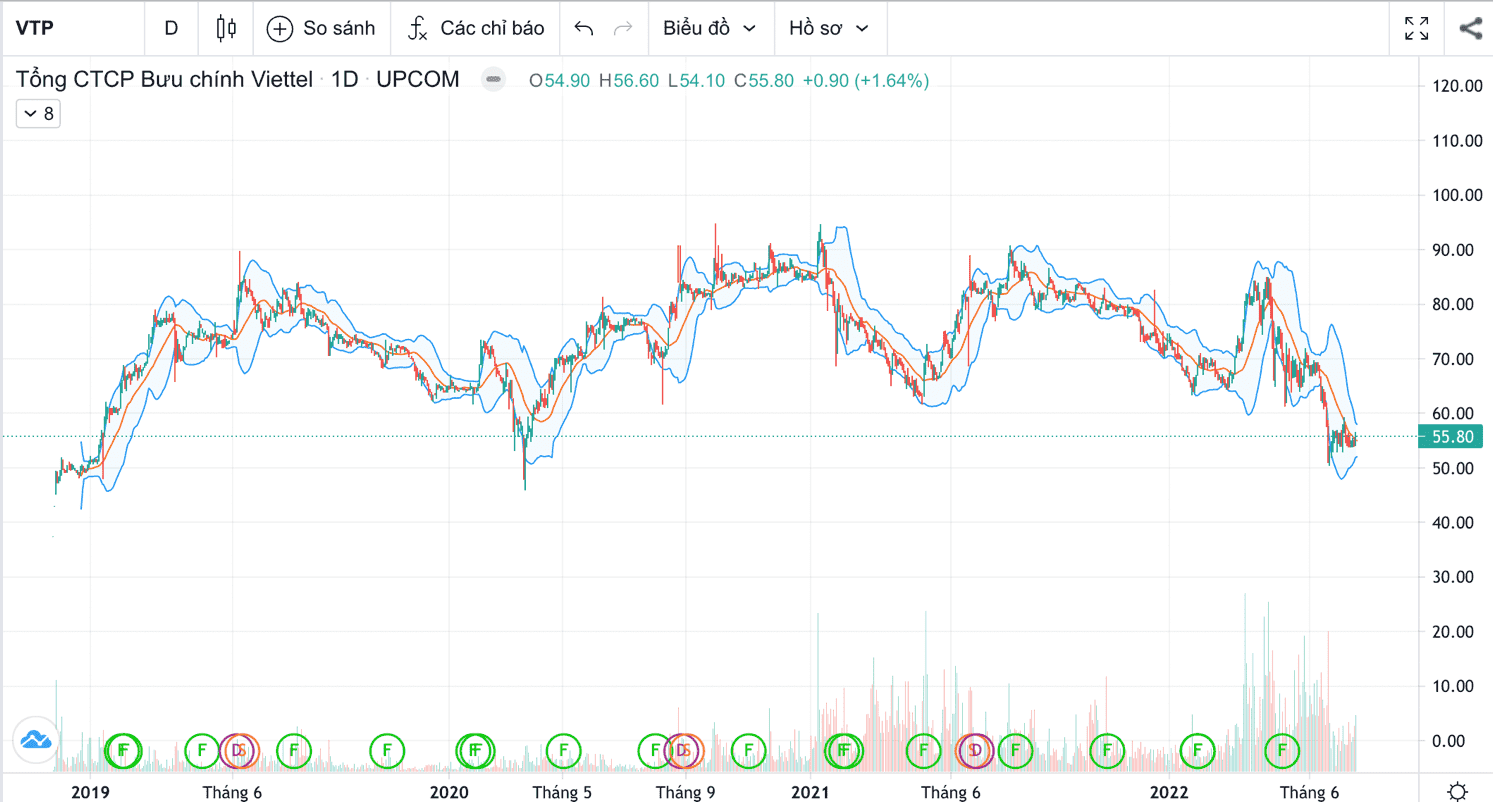1493x802 pixels.
Task: Click the F event marker above Tháng 5
Action: [x=564, y=749]
